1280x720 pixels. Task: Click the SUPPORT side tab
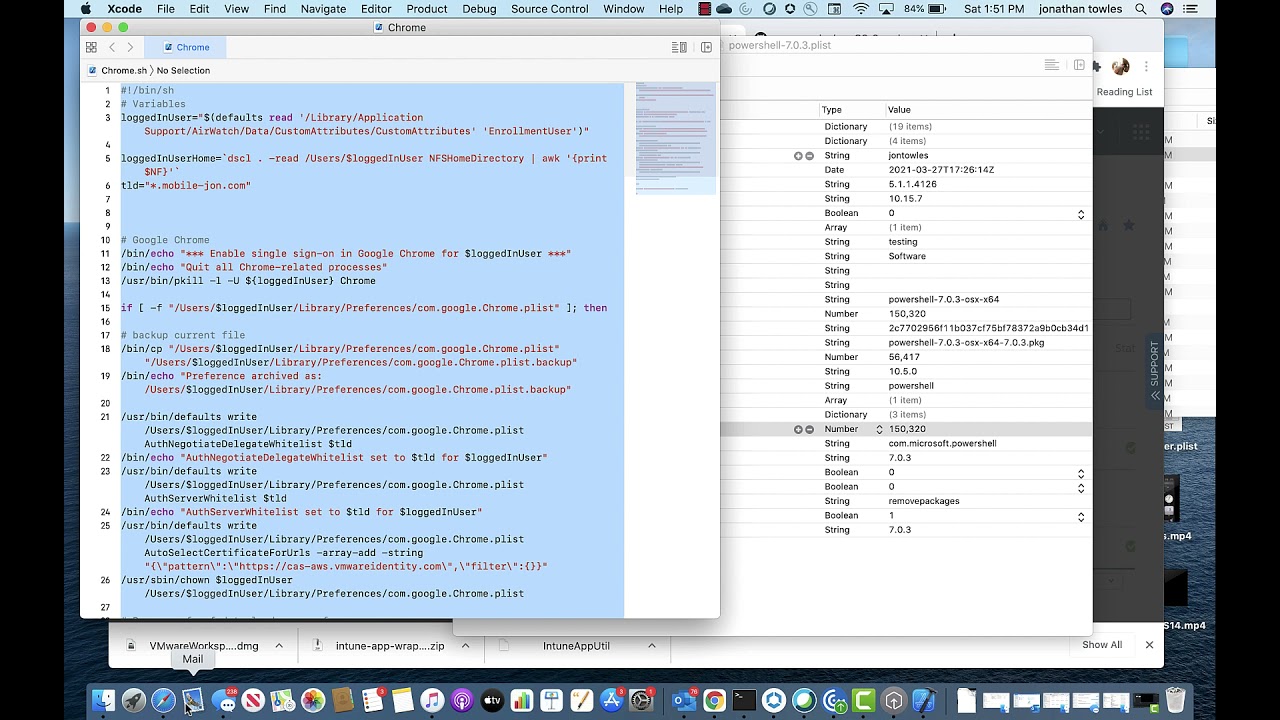[x=1155, y=371]
